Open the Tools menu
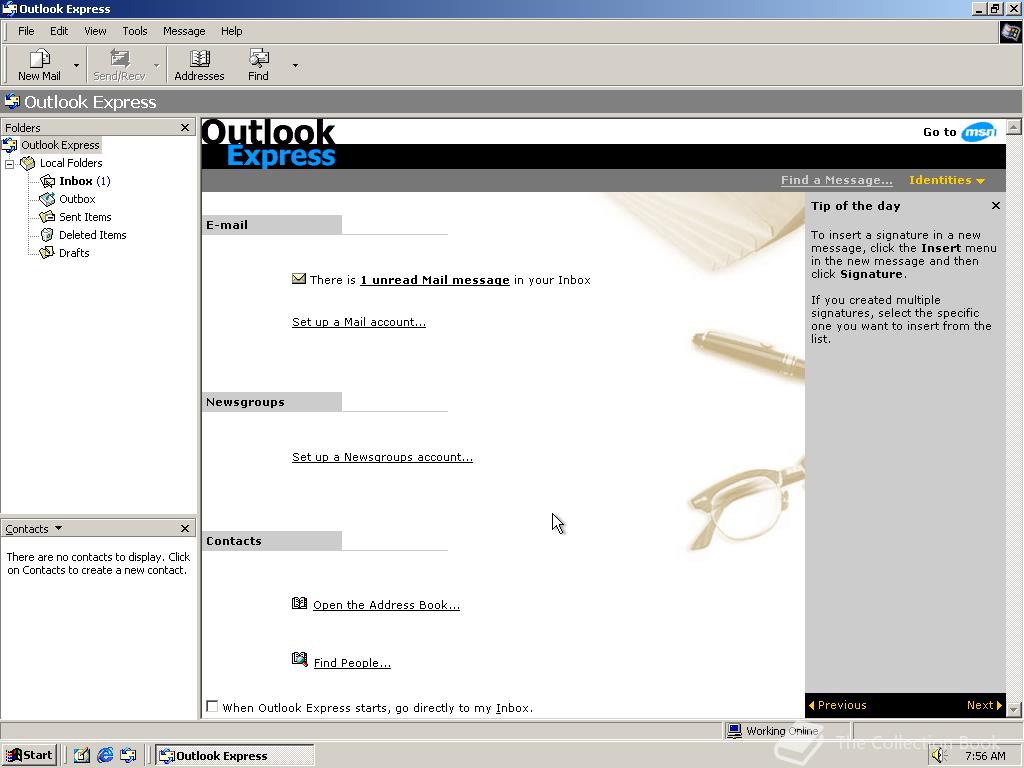This screenshot has height=768, width=1024. tap(134, 31)
